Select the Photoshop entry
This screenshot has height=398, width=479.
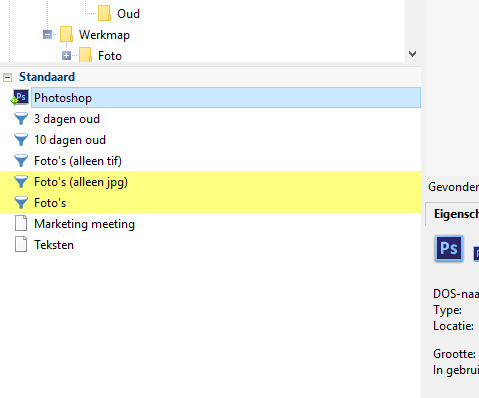(226, 98)
